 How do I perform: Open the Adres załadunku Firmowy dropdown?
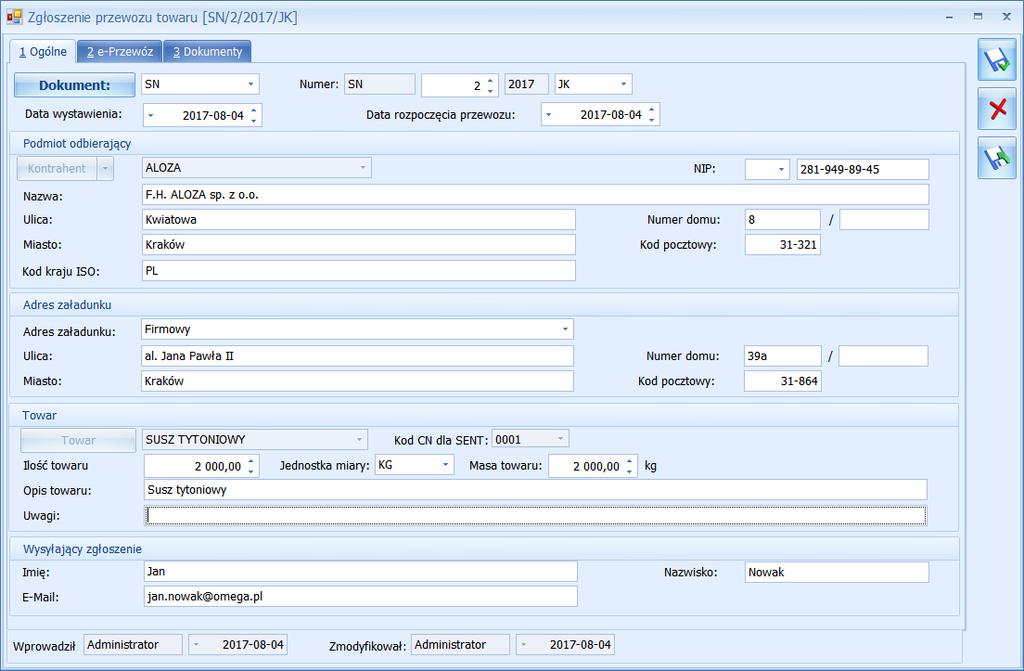click(x=565, y=329)
